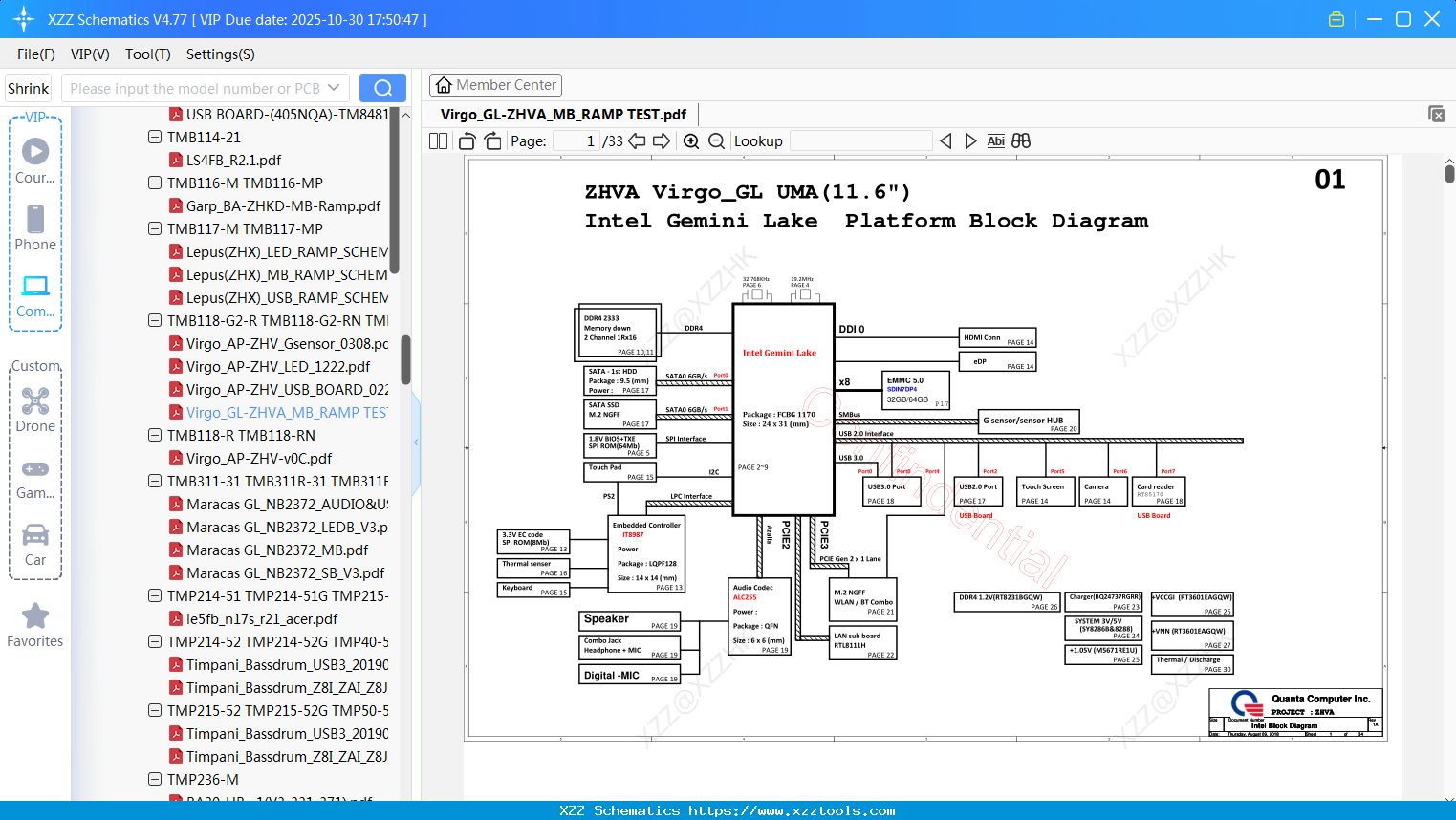Go to the next PDF page
The image size is (1456, 820).
pyautogui.click(x=662, y=141)
